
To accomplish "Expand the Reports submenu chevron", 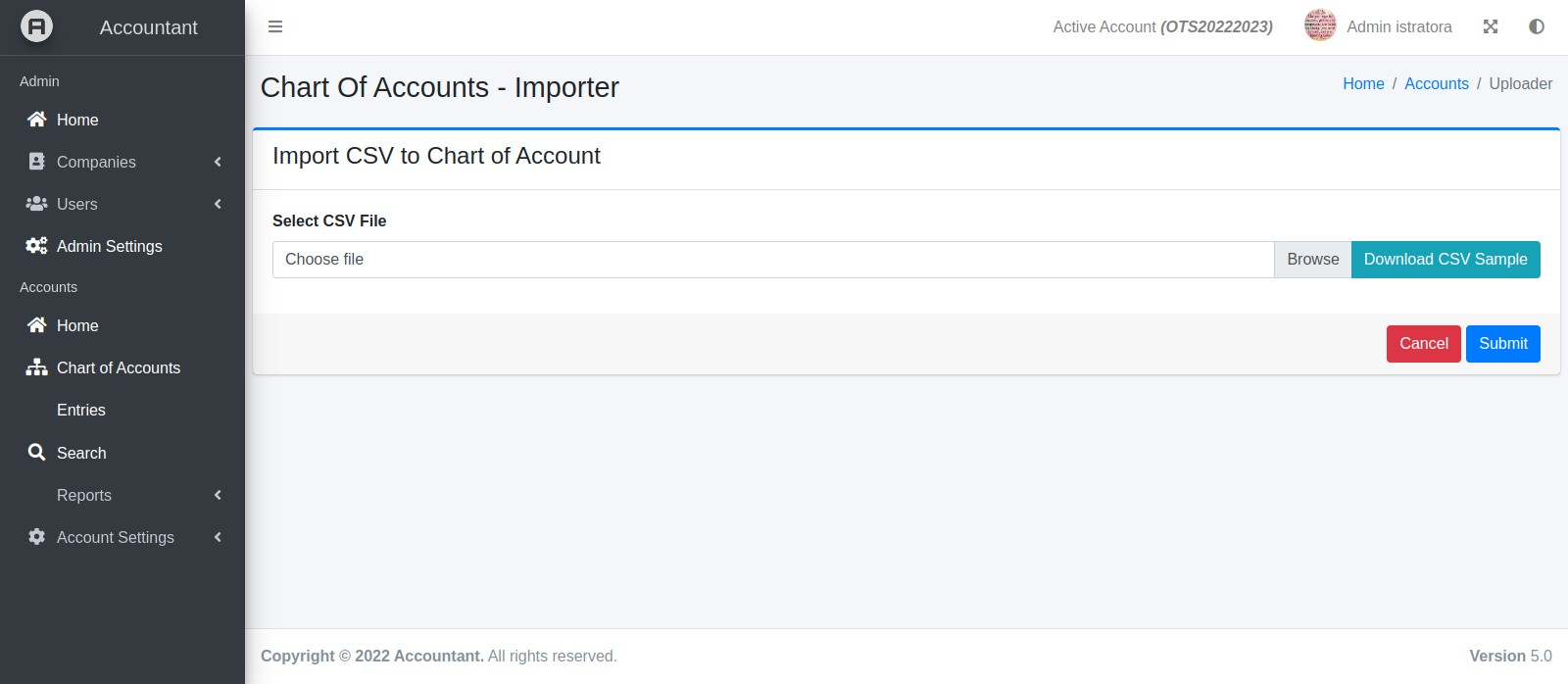I will tap(218, 495).
